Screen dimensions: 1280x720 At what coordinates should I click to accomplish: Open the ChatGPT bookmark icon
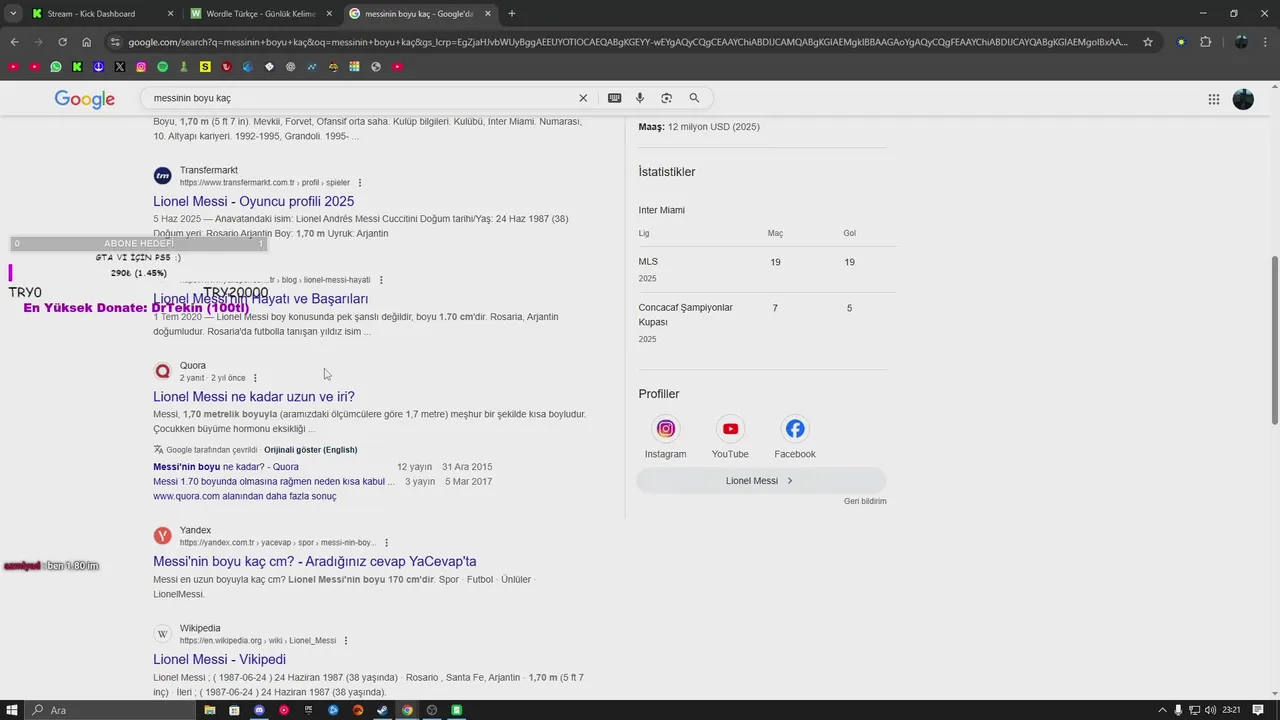coord(290,67)
